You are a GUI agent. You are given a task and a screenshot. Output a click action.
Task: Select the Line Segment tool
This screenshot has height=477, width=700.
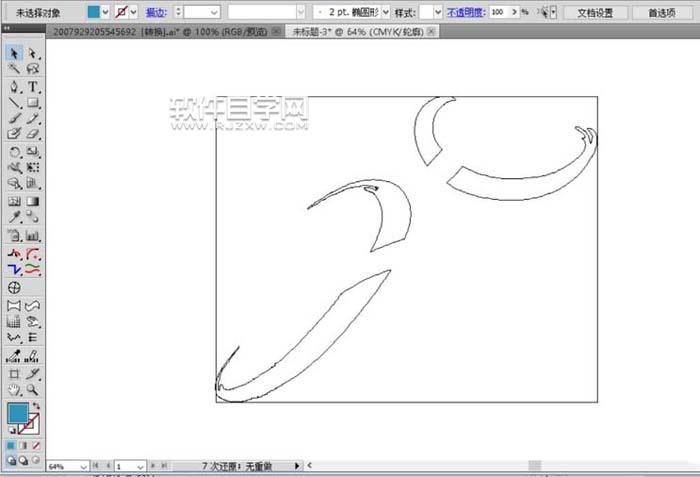14,103
